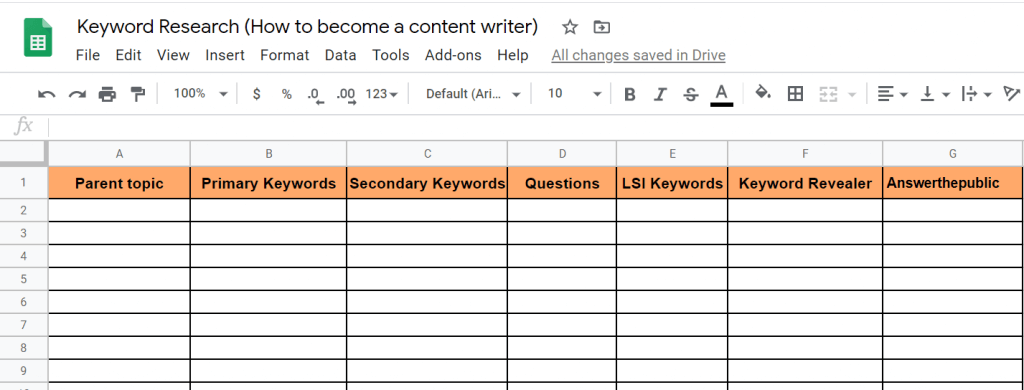1024x390 pixels.
Task: Select column F header
Action: pos(805,154)
